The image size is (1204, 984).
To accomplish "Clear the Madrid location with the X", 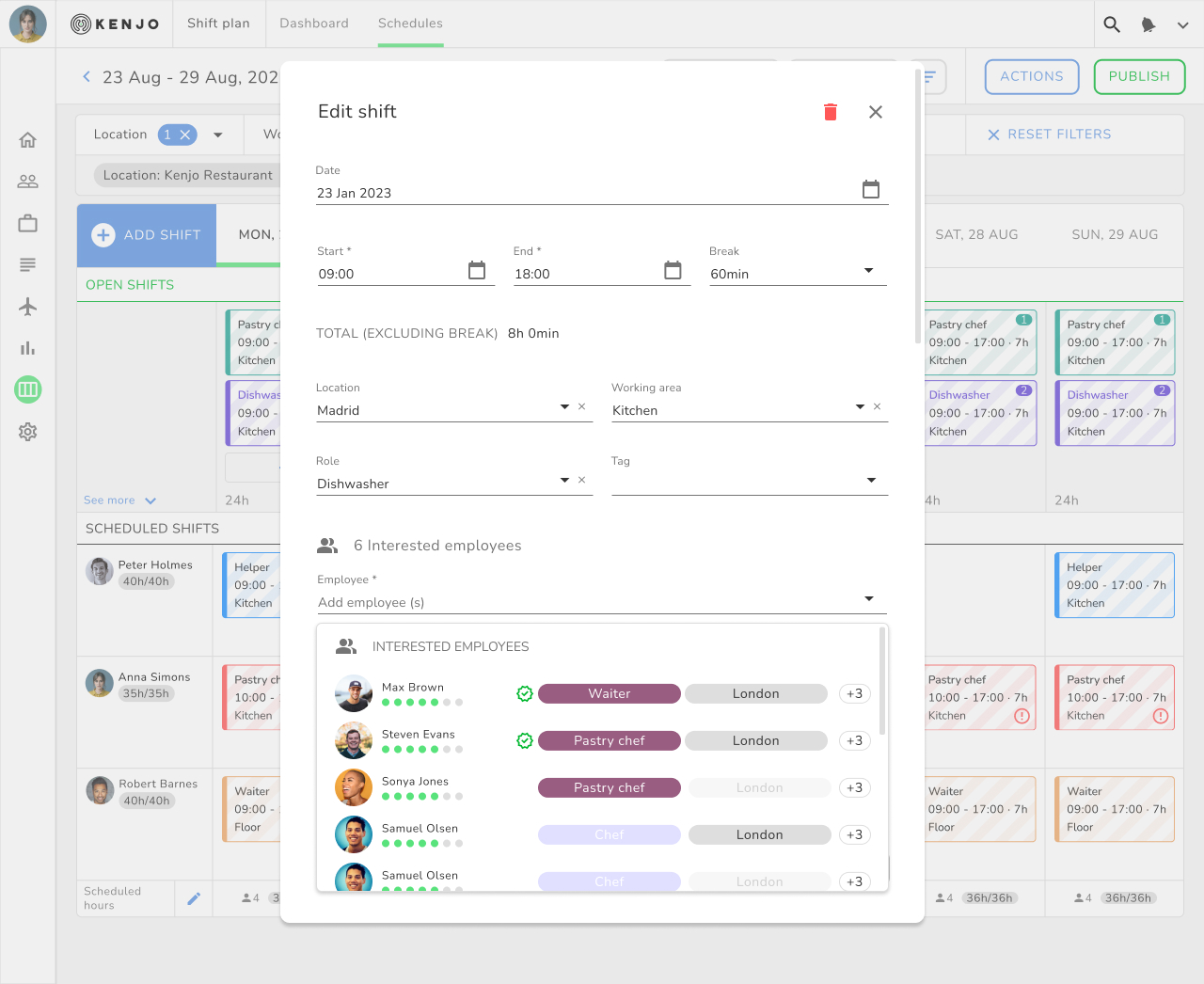I will (581, 408).
